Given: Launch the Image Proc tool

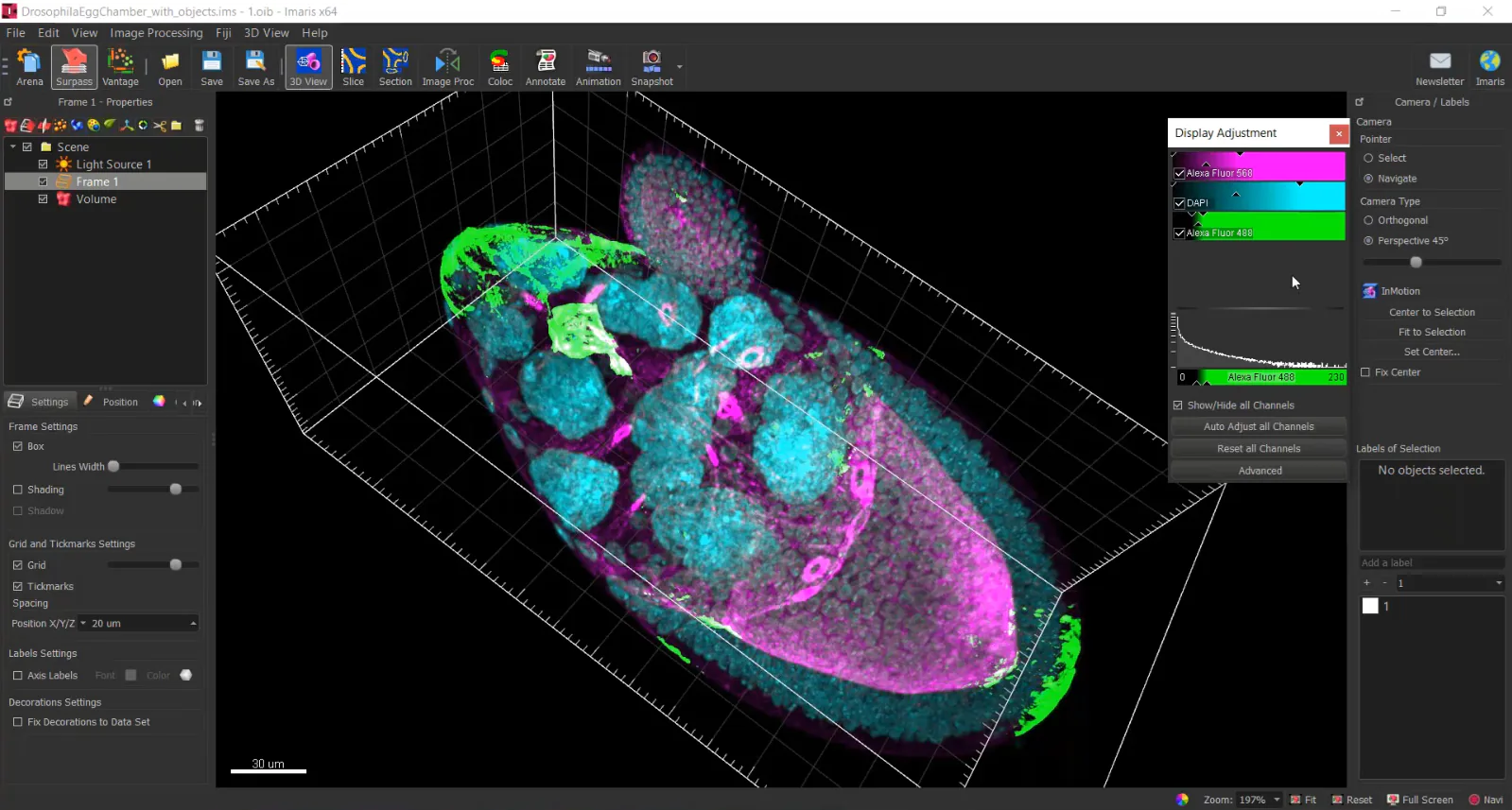Looking at the screenshot, I should coord(447,68).
